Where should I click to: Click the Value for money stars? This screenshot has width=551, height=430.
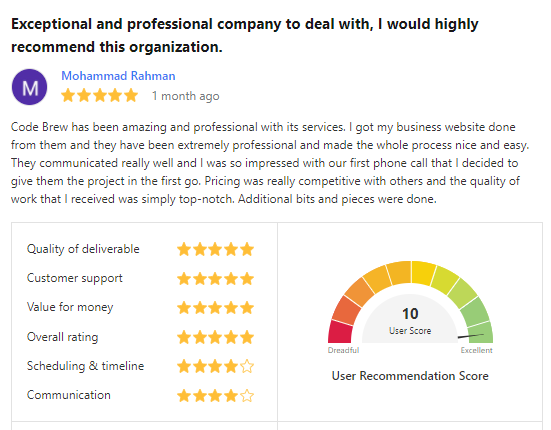(x=215, y=308)
